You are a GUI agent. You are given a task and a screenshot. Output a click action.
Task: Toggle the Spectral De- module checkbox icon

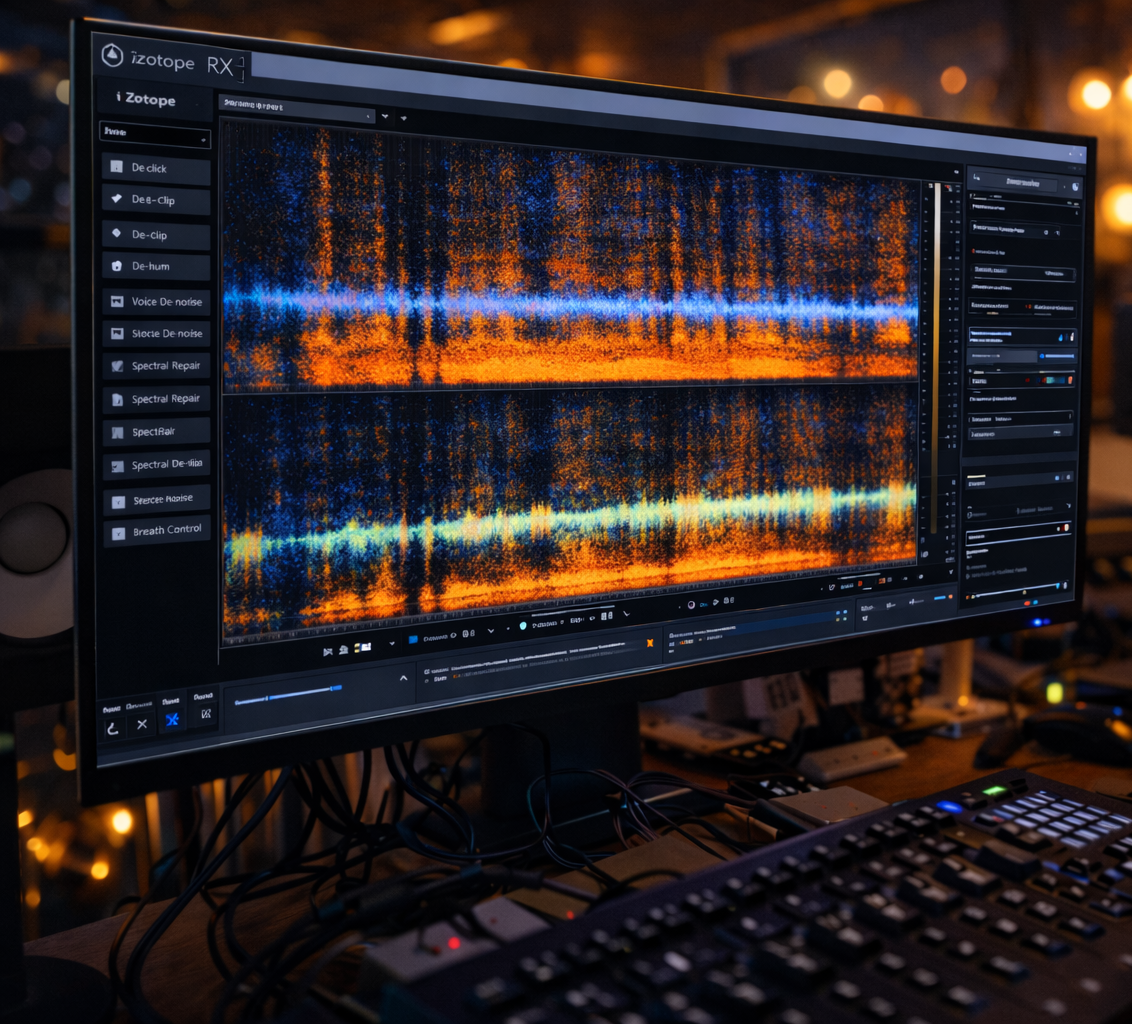(118, 466)
